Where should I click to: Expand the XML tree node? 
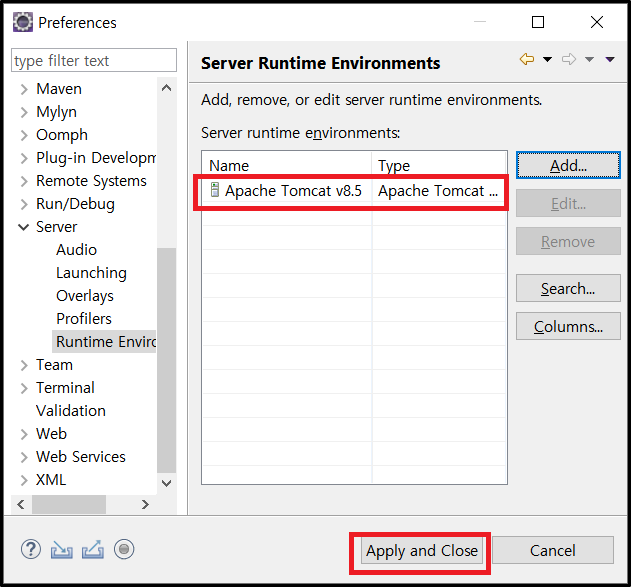pos(24,480)
